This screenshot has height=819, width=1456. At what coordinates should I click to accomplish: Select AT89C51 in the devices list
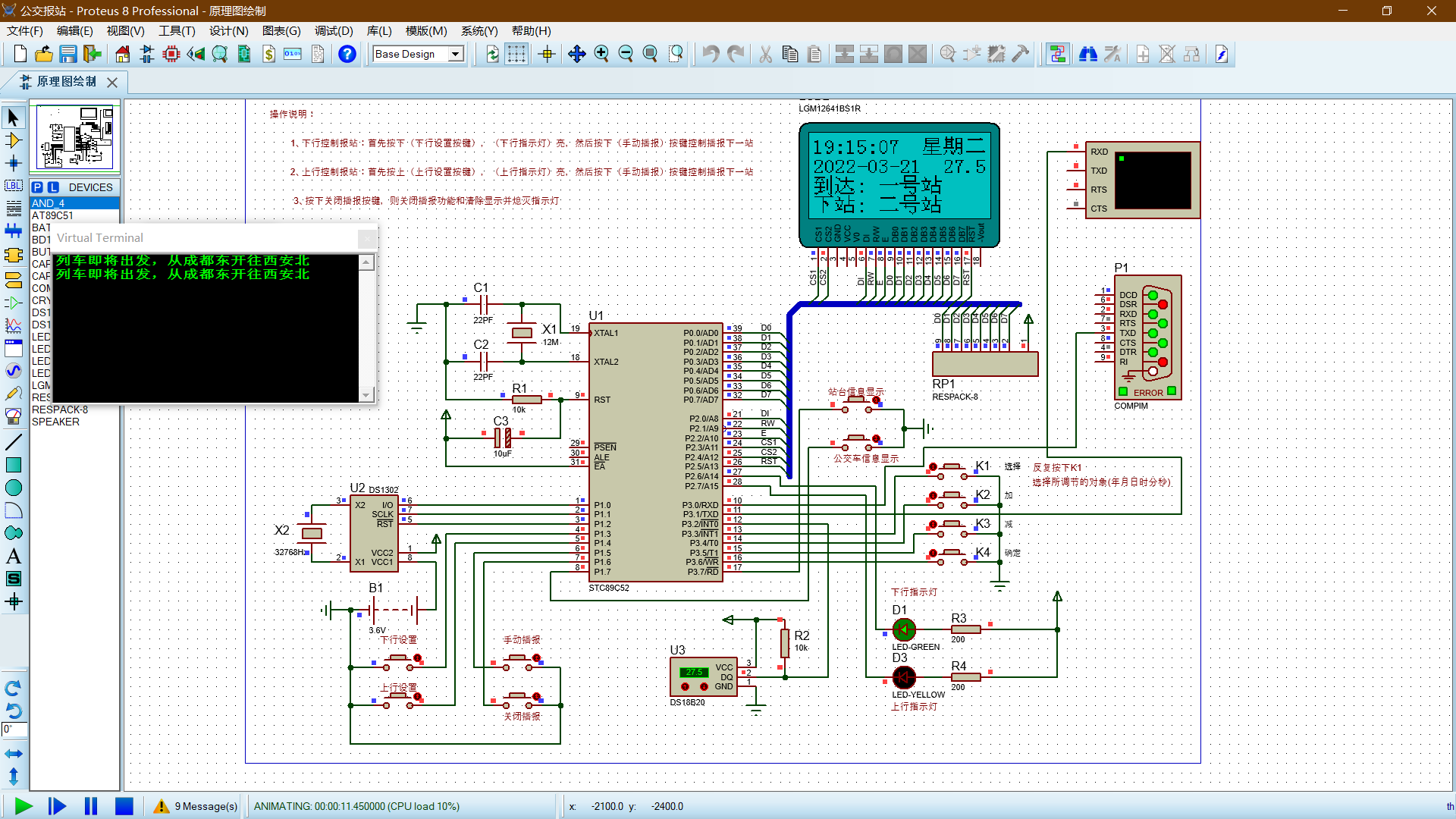(x=74, y=215)
